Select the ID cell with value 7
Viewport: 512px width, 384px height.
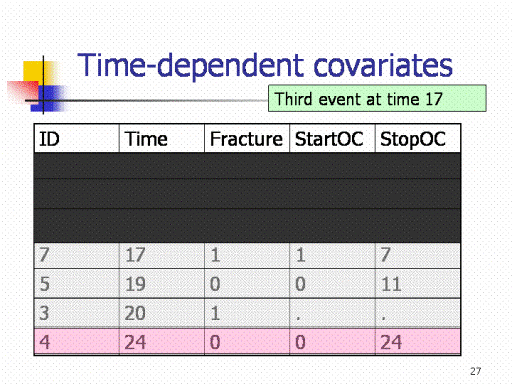coord(77,255)
